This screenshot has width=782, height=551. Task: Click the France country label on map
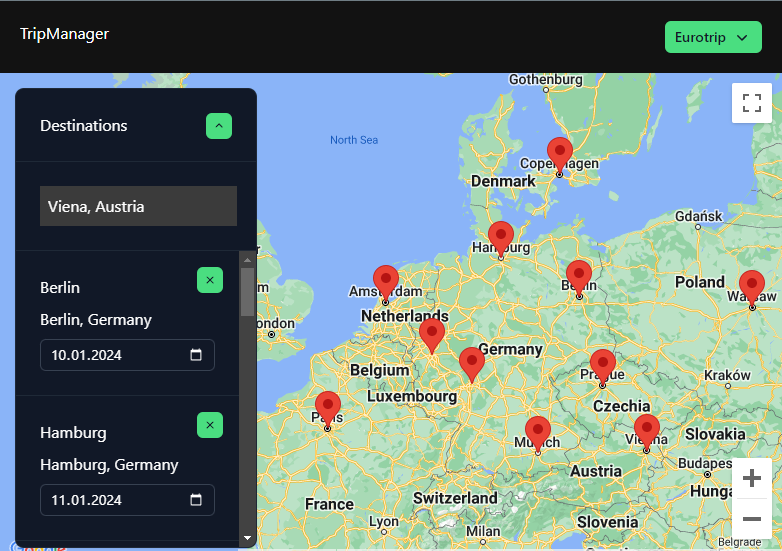[330, 504]
